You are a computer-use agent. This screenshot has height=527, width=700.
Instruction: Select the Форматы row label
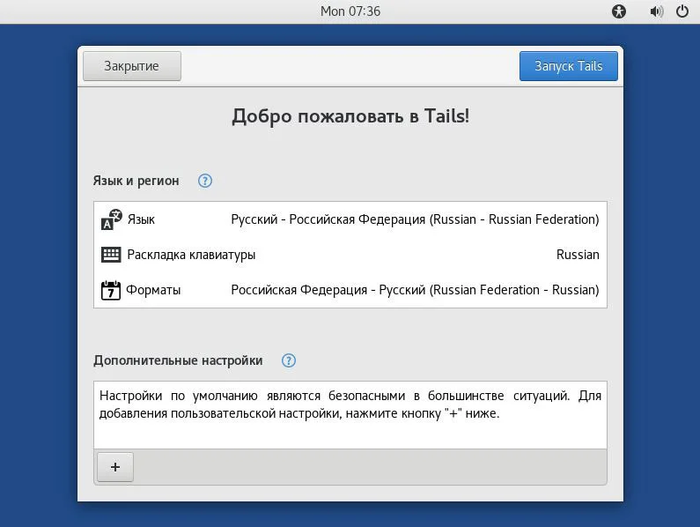click(153, 290)
